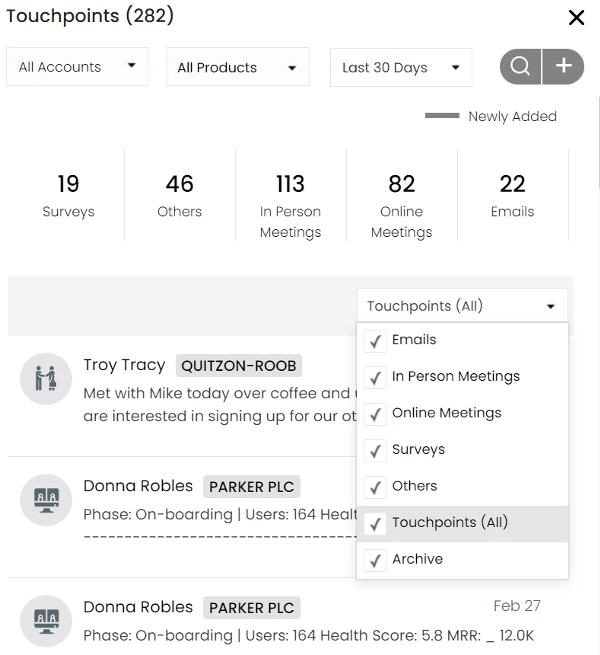Select the 22 Emails summary tile
Image resolution: width=600 pixels, height=655 pixels.
(x=513, y=195)
